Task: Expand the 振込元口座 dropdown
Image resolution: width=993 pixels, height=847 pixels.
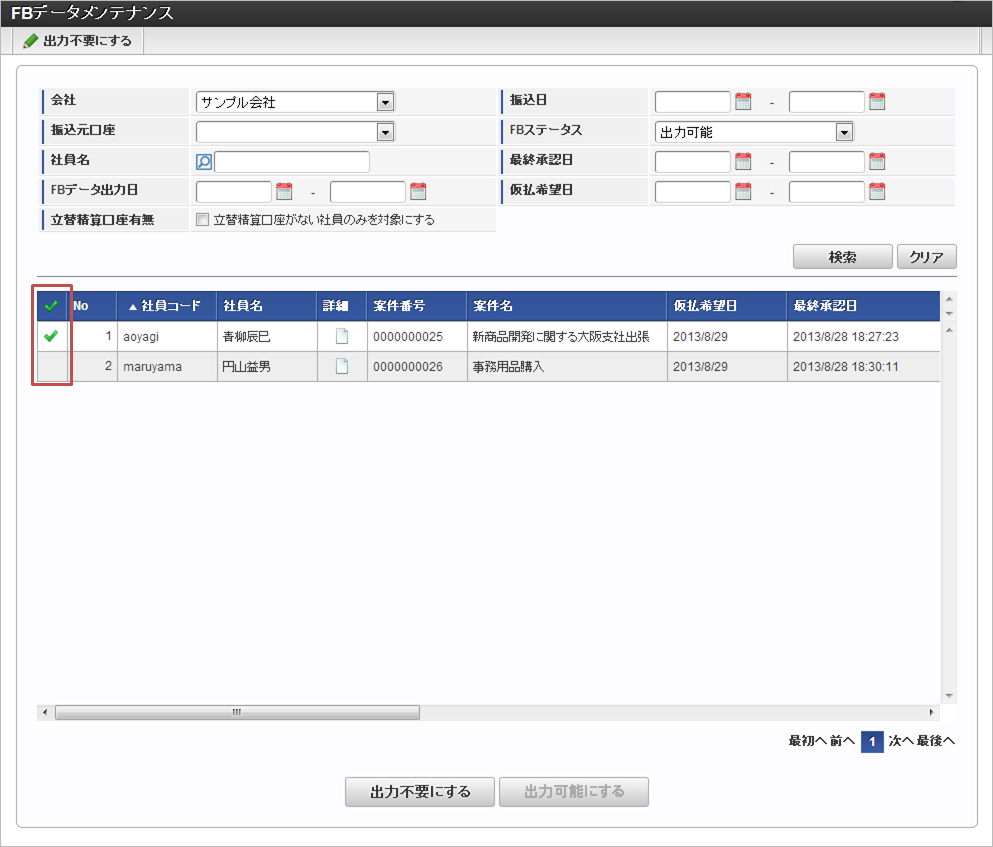Action: click(385, 132)
